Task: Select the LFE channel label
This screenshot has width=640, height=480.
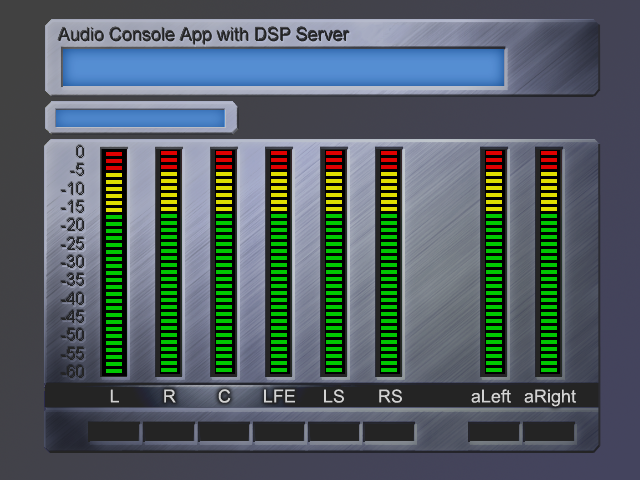Action: [x=279, y=396]
